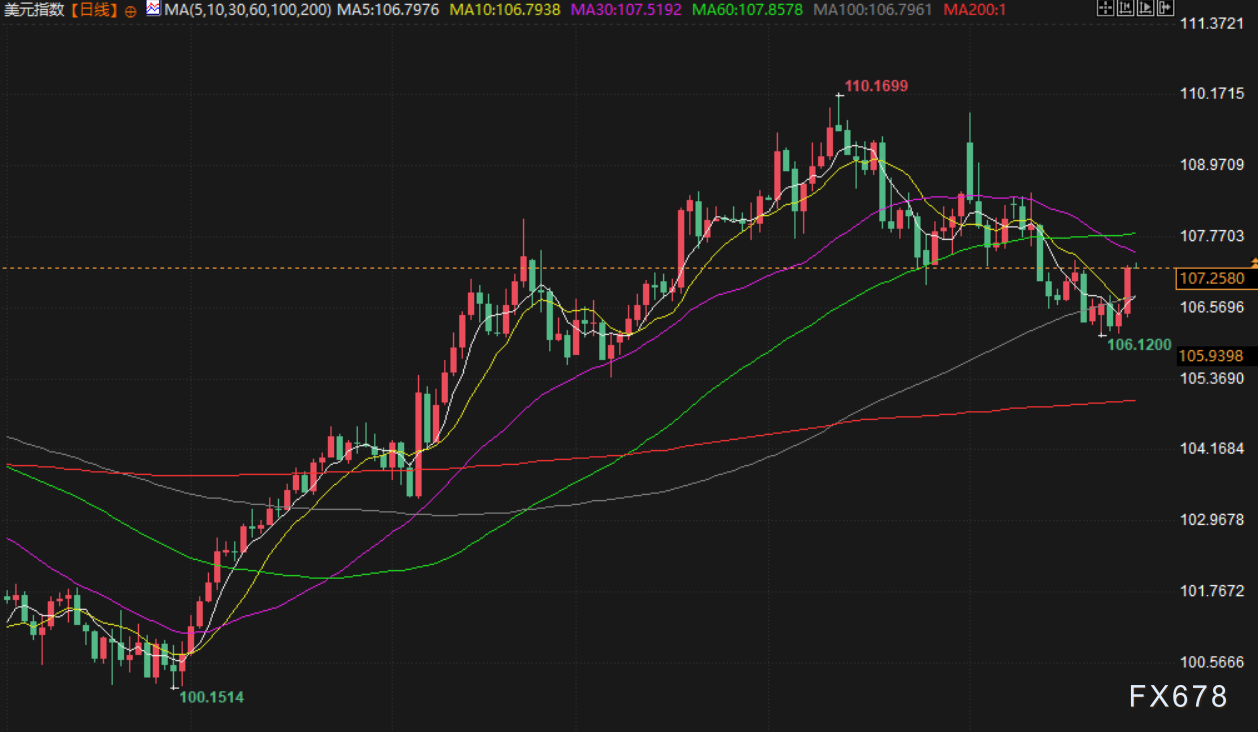The height and width of the screenshot is (732, 1258).
Task: Open MA(5,10,30,60,100,200) indicator settings
Action: pyautogui.click(x=248, y=10)
